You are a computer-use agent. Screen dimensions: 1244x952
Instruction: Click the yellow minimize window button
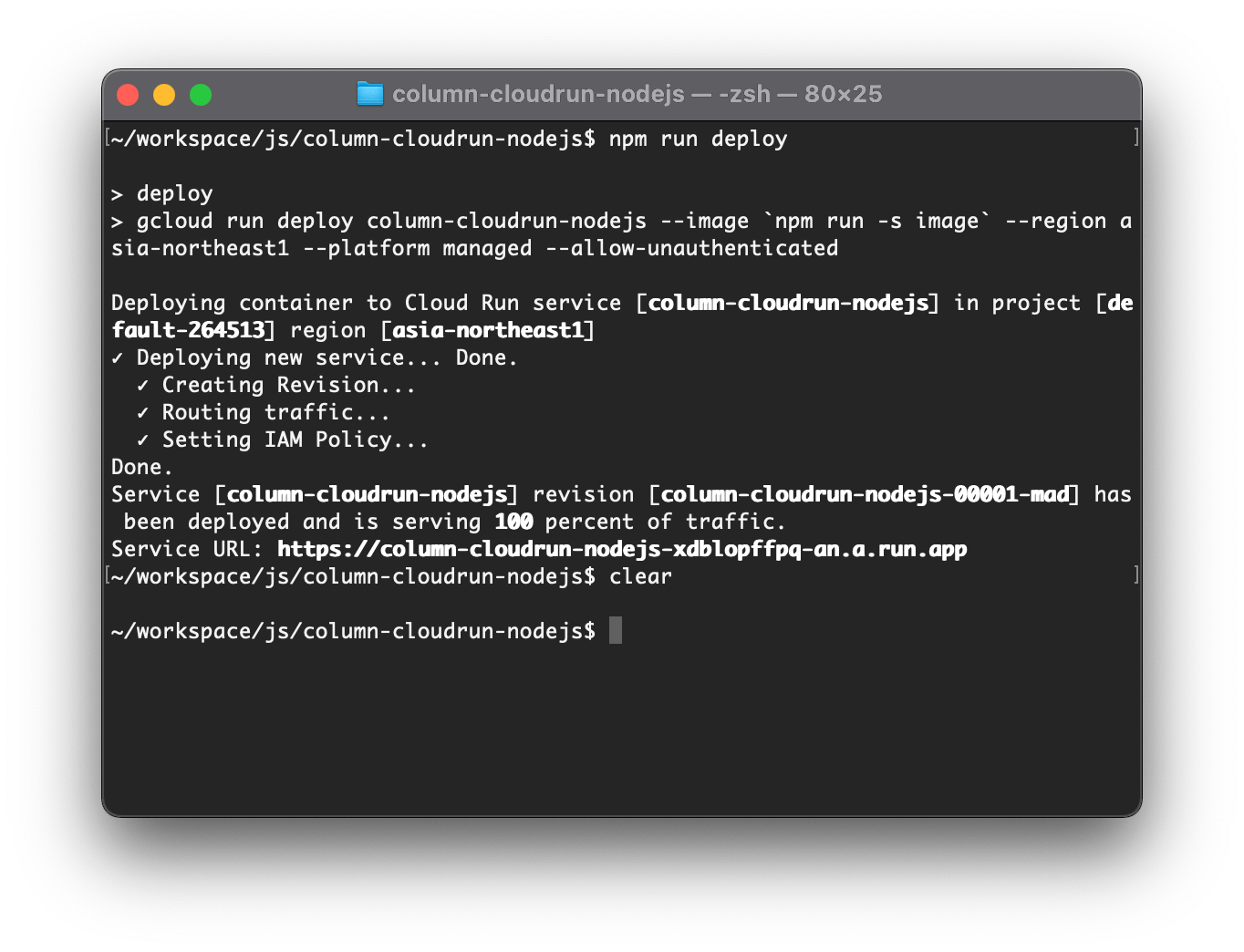point(164,95)
